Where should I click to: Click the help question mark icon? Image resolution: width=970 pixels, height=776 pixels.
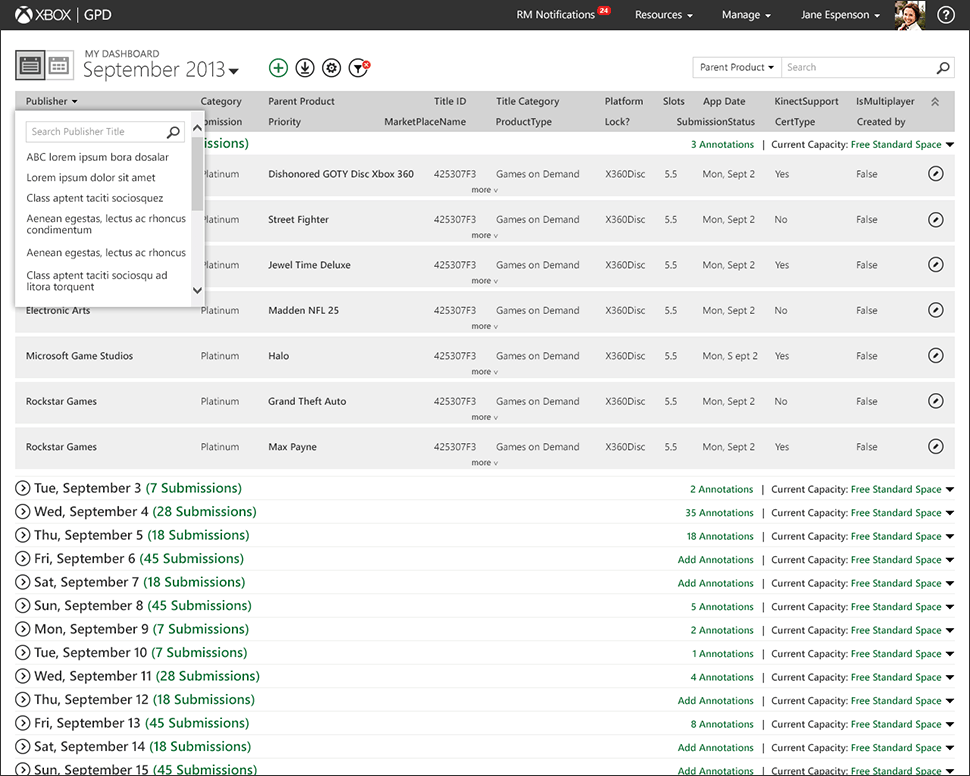click(x=946, y=15)
